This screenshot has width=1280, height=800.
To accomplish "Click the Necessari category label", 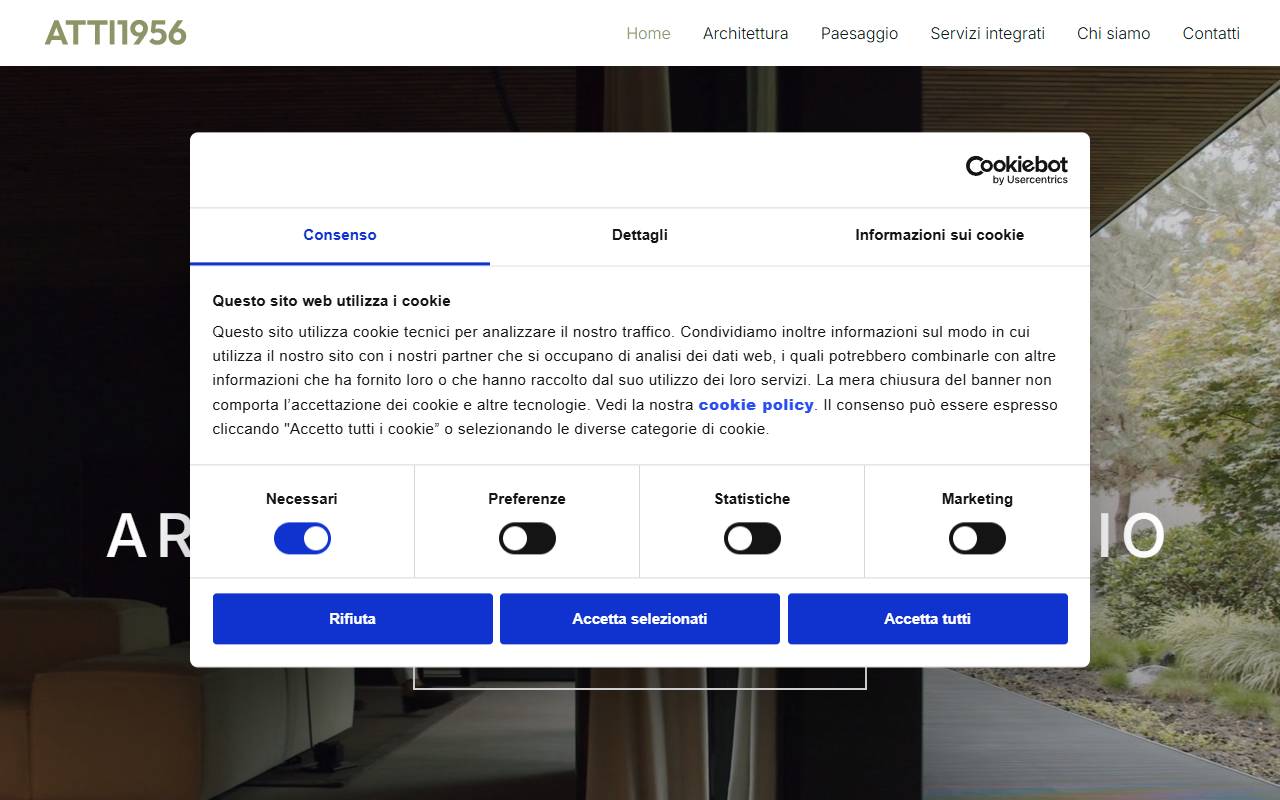I will (x=302, y=499).
